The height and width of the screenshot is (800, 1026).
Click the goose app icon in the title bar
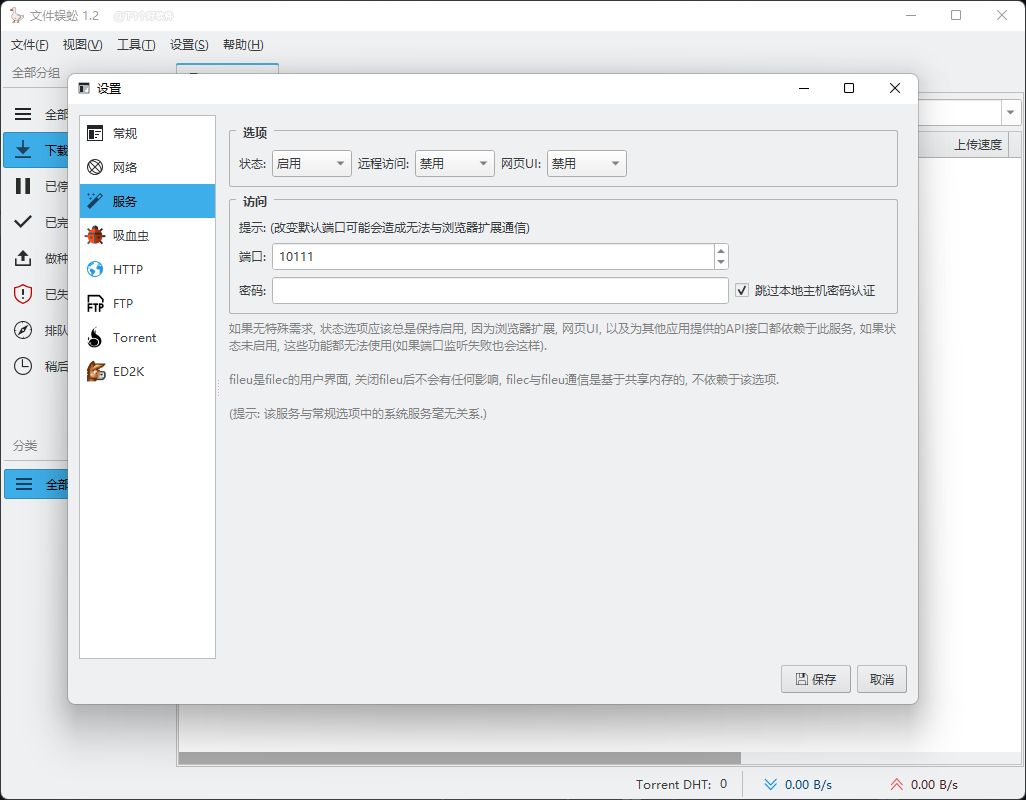[16, 15]
